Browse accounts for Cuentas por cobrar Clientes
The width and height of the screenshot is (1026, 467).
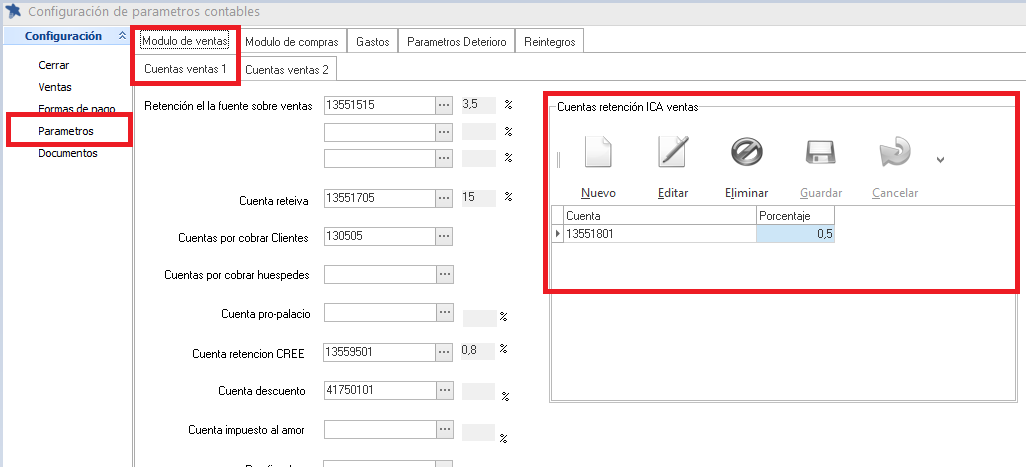(445, 236)
